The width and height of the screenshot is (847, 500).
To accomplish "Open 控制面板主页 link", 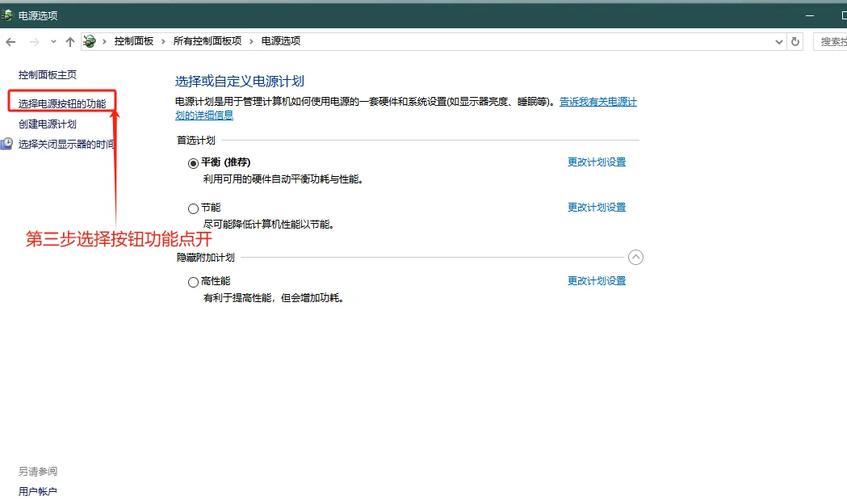I will click(48, 75).
